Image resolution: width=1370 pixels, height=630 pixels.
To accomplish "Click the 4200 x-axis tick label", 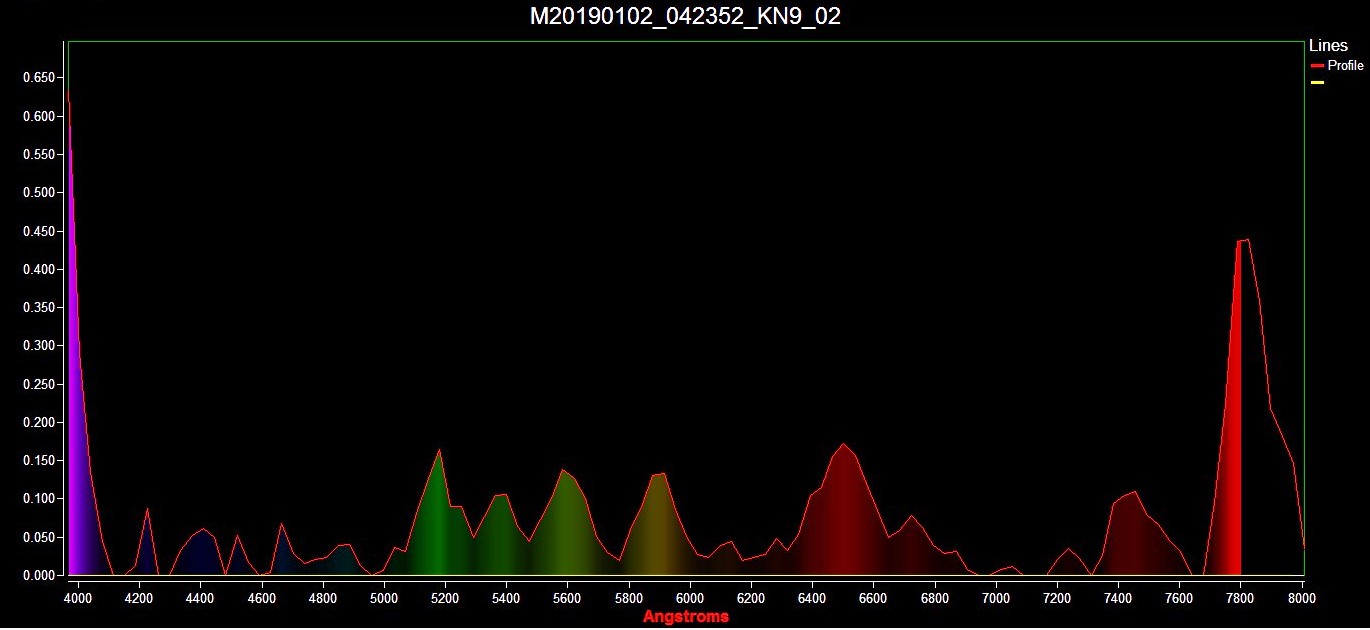I will tap(139, 598).
